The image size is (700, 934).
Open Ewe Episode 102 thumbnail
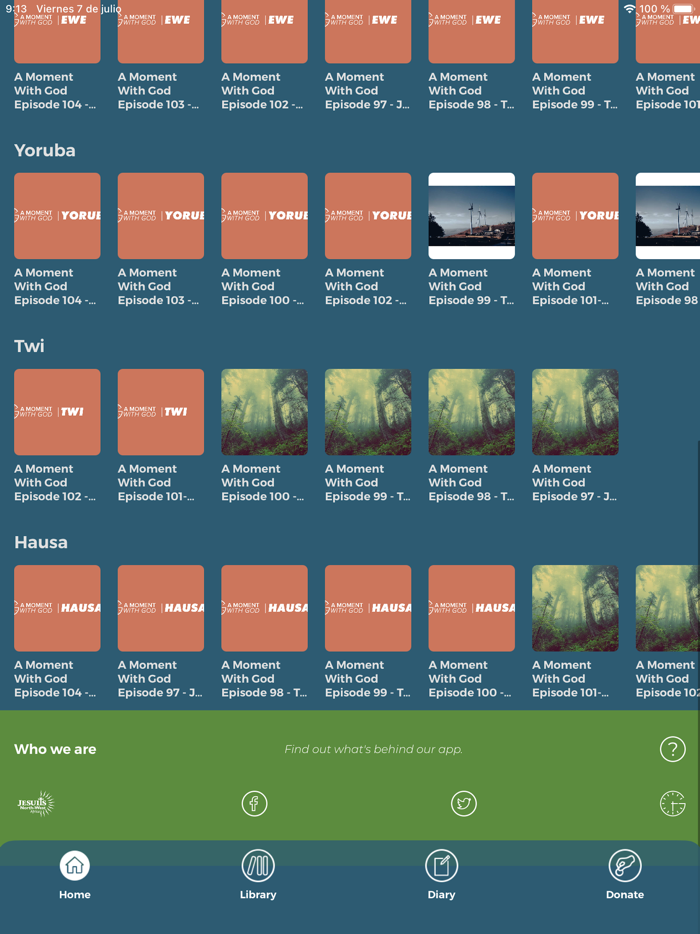(265, 32)
